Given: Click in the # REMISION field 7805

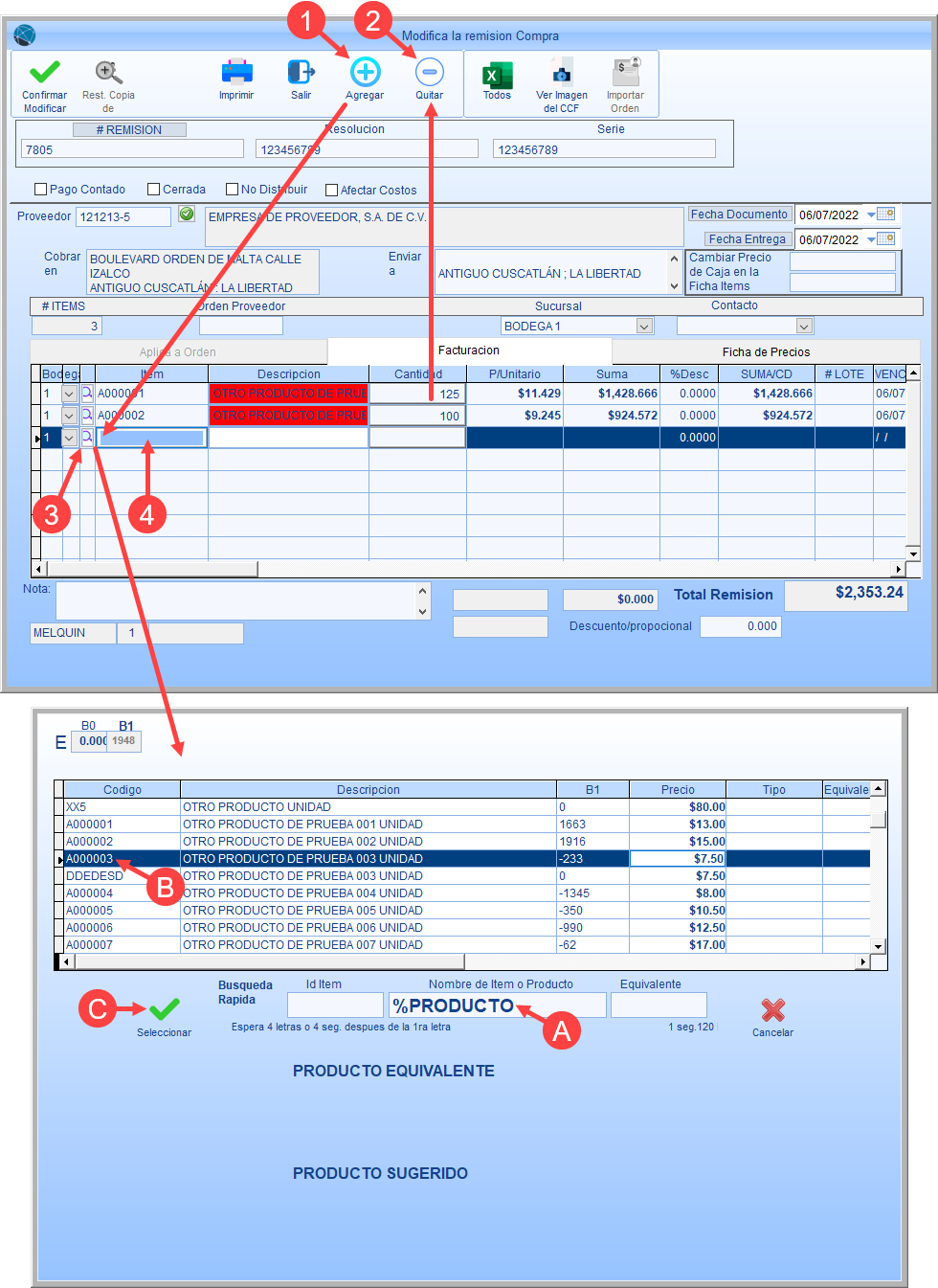Looking at the screenshot, I should (132, 149).
